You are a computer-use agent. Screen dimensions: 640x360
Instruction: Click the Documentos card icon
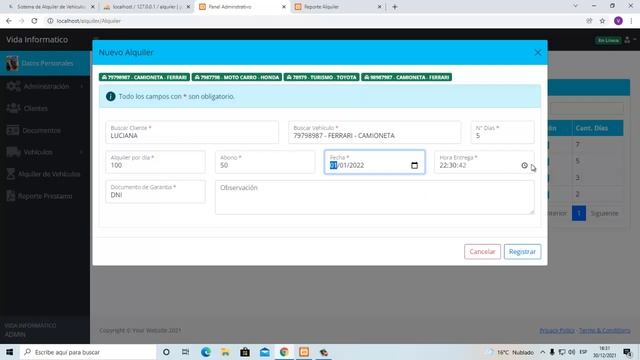[12, 130]
